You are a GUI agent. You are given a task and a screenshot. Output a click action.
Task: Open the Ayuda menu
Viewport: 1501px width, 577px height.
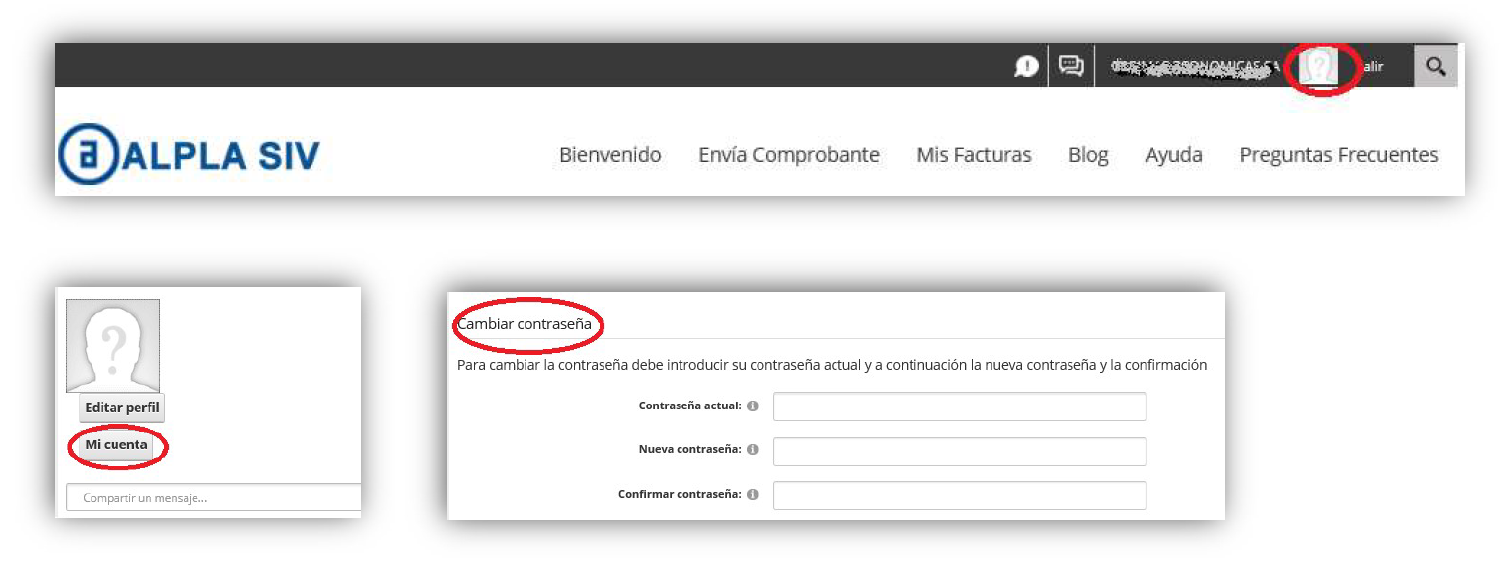(x=1174, y=155)
